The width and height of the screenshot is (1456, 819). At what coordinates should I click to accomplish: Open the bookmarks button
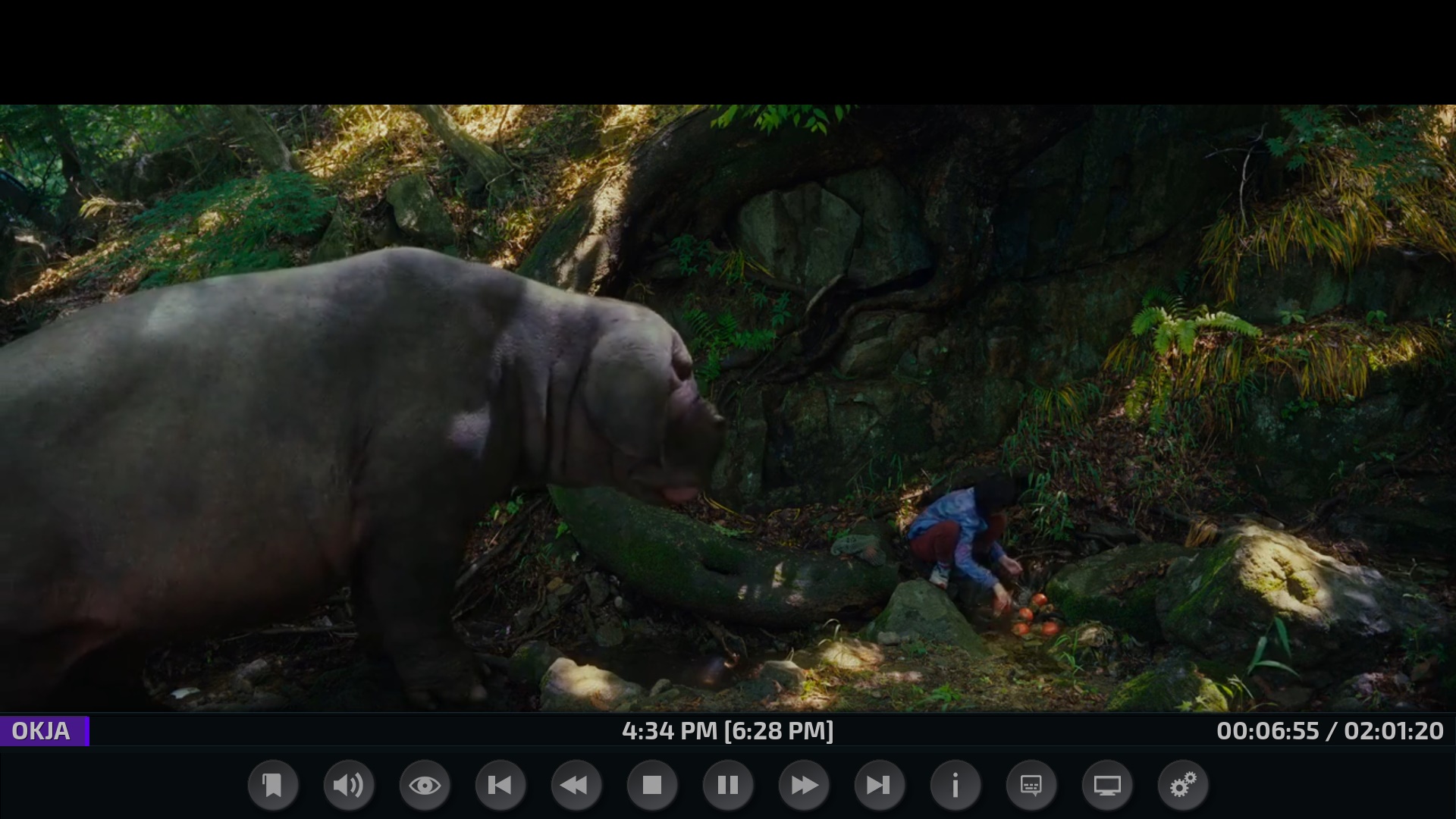click(x=272, y=785)
